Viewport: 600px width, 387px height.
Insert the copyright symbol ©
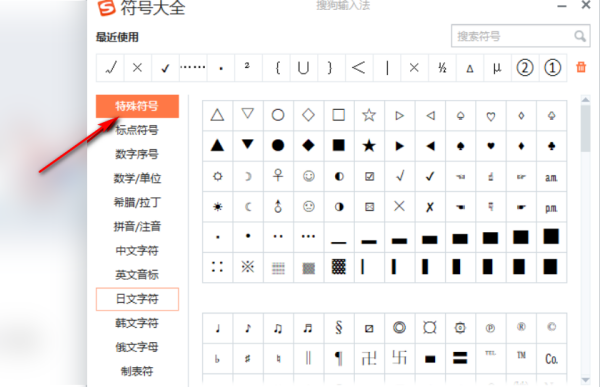pyautogui.click(x=551, y=328)
